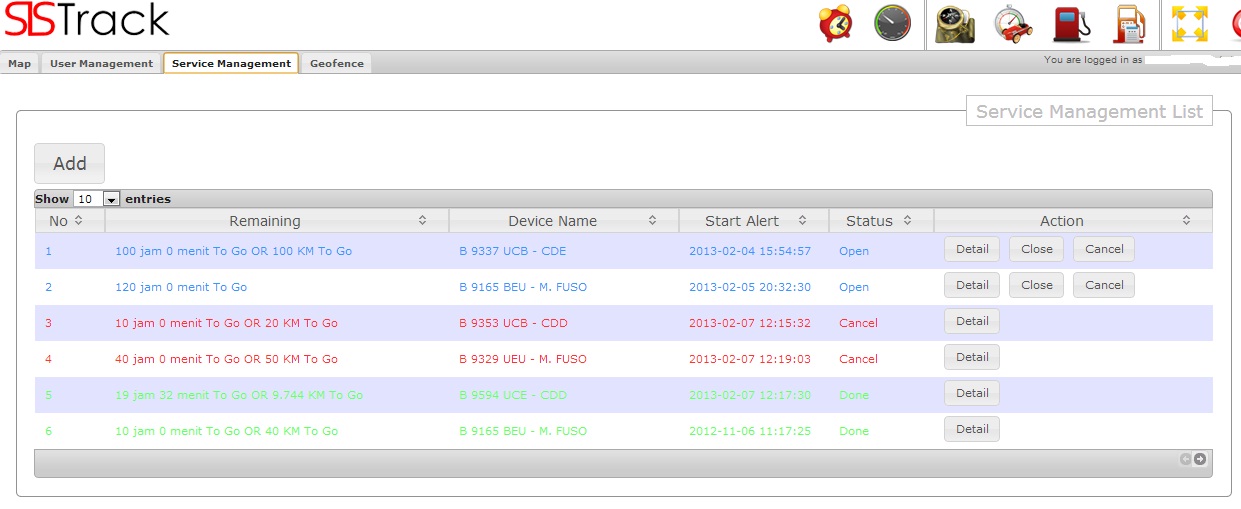Open the speedometer gauge icon

click(892, 24)
